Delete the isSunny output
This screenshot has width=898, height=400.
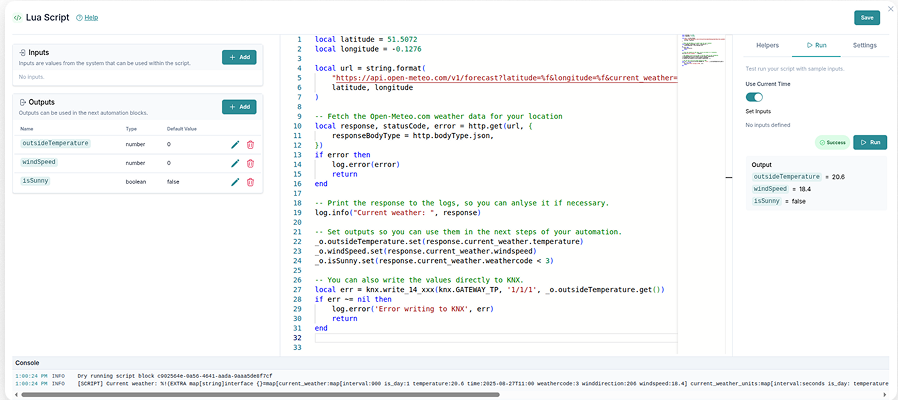(x=250, y=182)
